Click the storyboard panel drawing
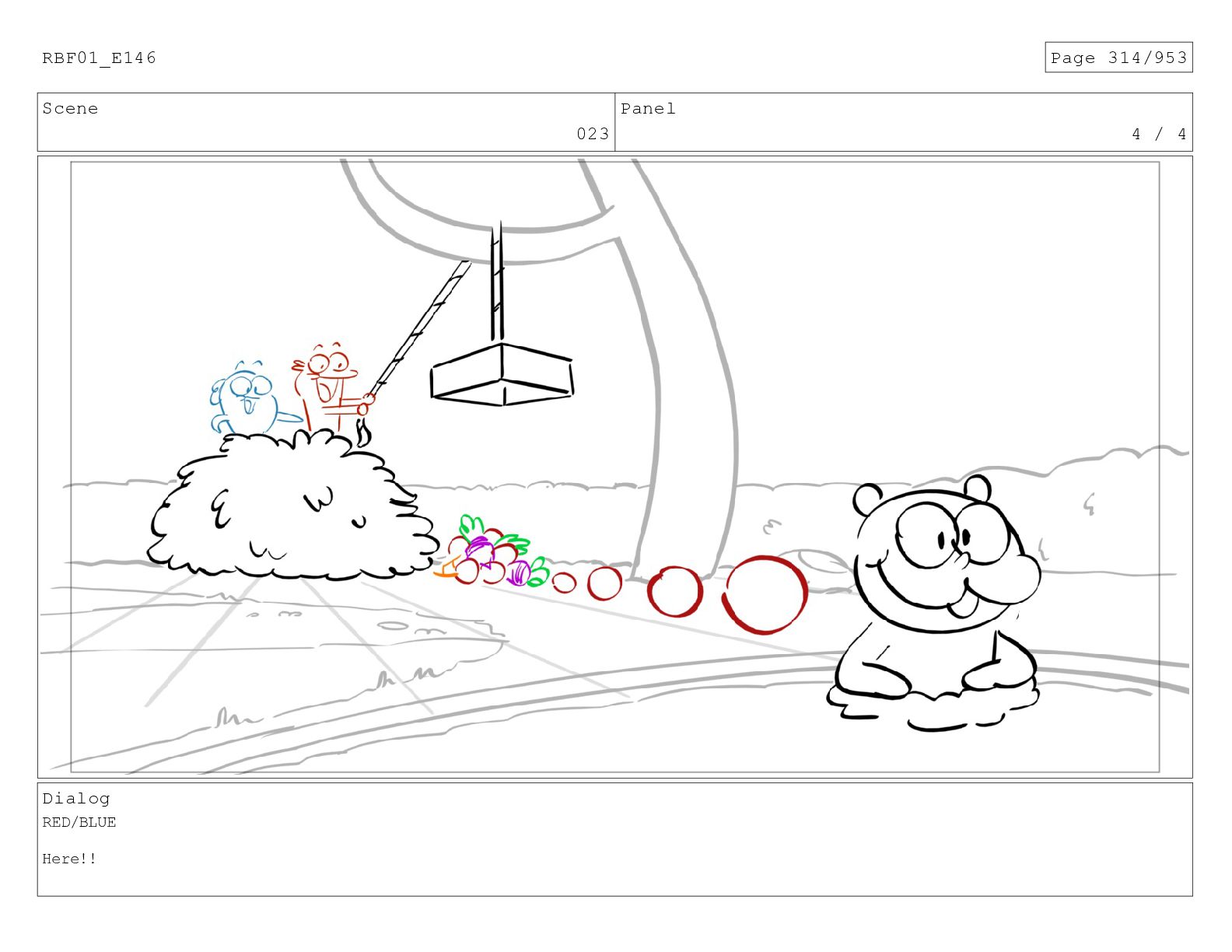Viewport: 1232px width, 952px height. point(614,467)
